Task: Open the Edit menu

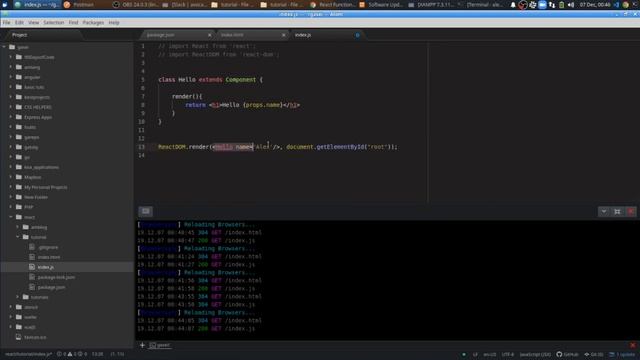Action: click(x=19, y=22)
